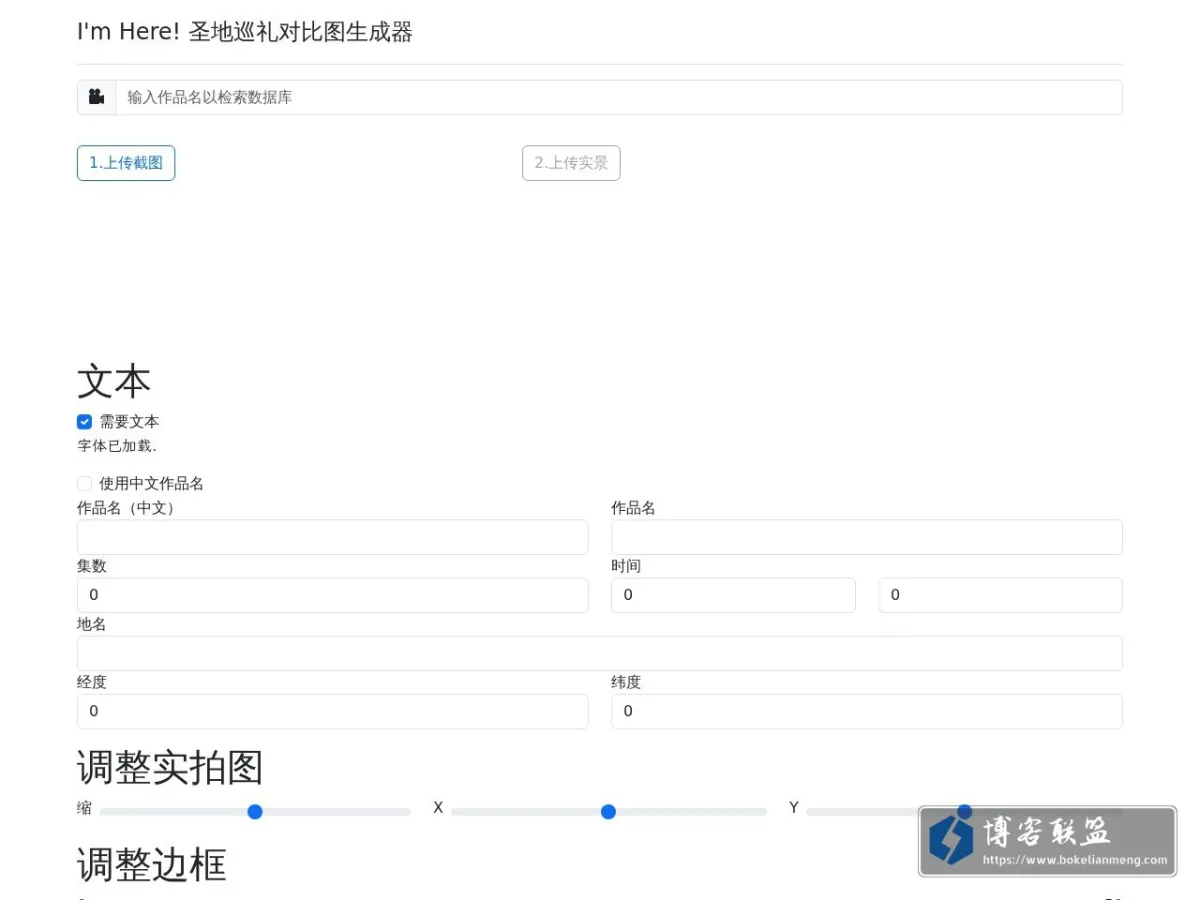This screenshot has height=900, width=1200.
Task: Focus the 作品名 input field on the right
Action: click(867, 537)
